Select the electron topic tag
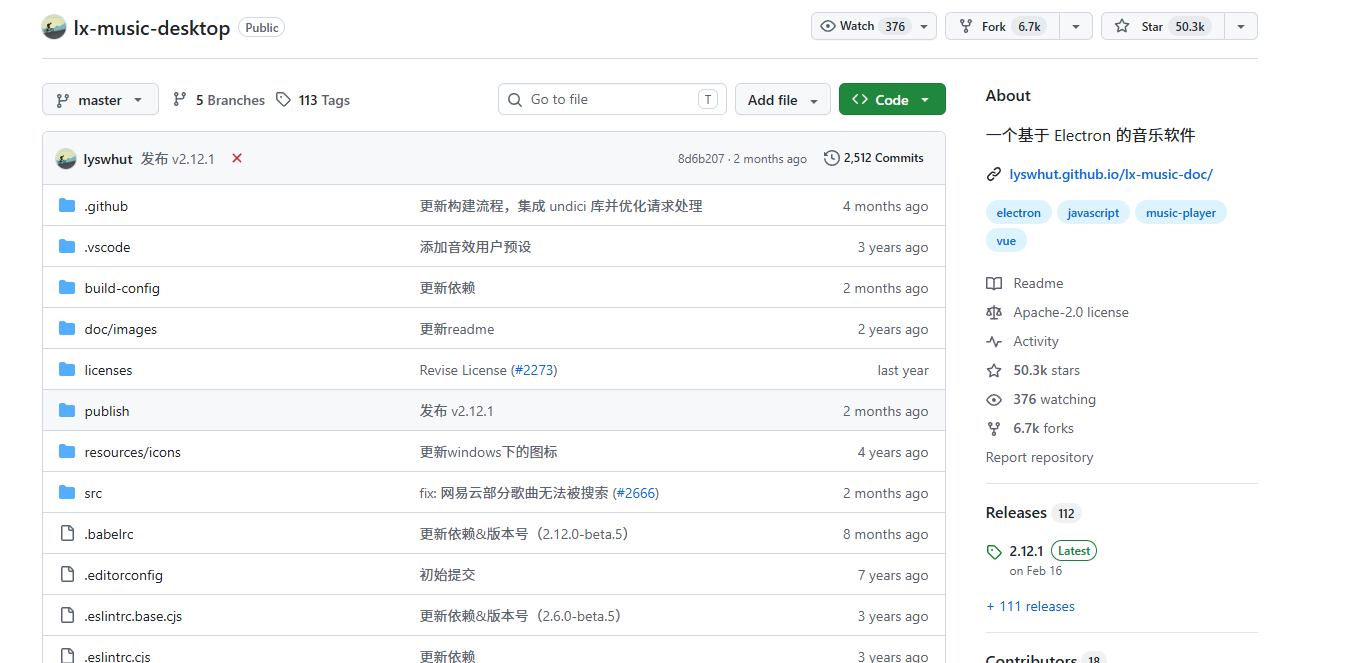The image size is (1363, 663). (1018, 212)
